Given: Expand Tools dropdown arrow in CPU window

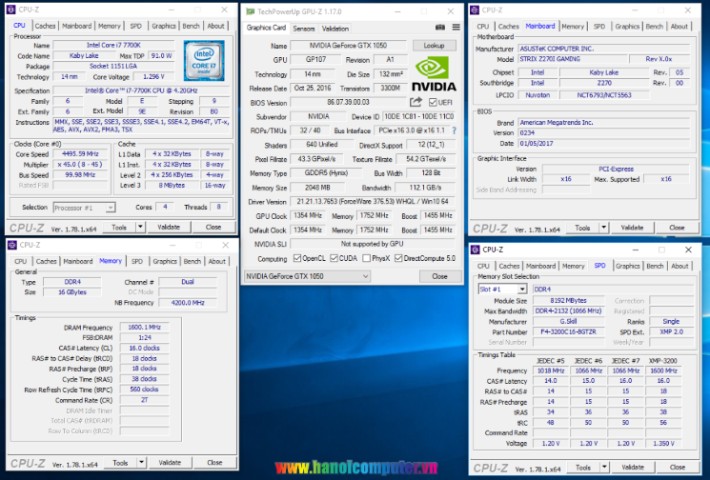Looking at the screenshot, I should [x=140, y=227].
